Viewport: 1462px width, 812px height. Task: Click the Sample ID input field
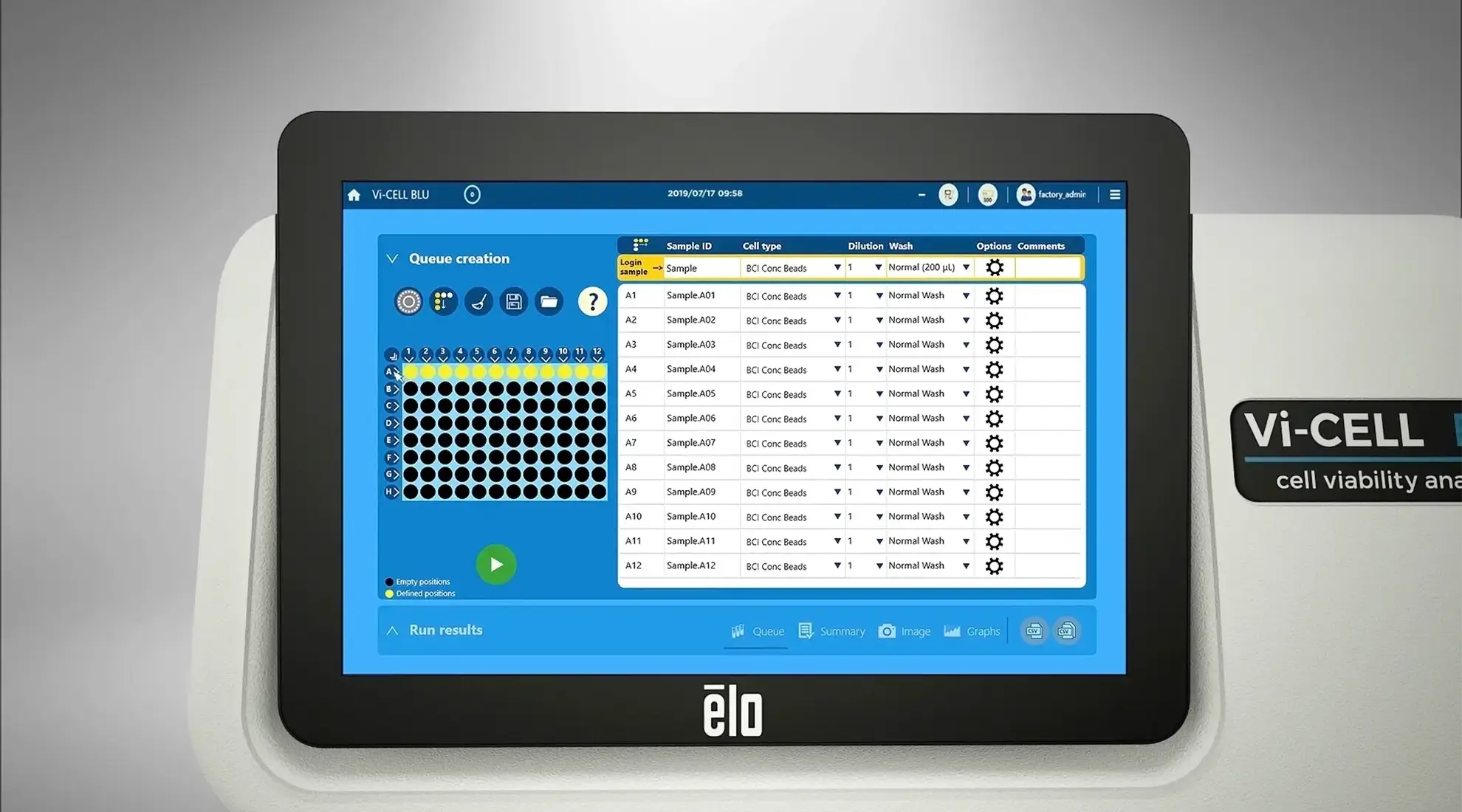697,267
